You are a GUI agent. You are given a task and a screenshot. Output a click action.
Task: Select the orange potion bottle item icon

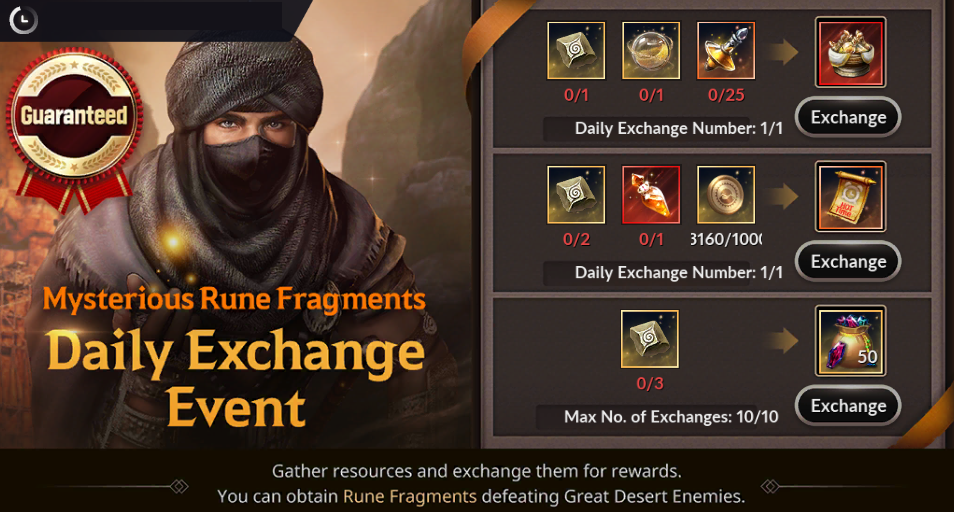click(x=650, y=195)
